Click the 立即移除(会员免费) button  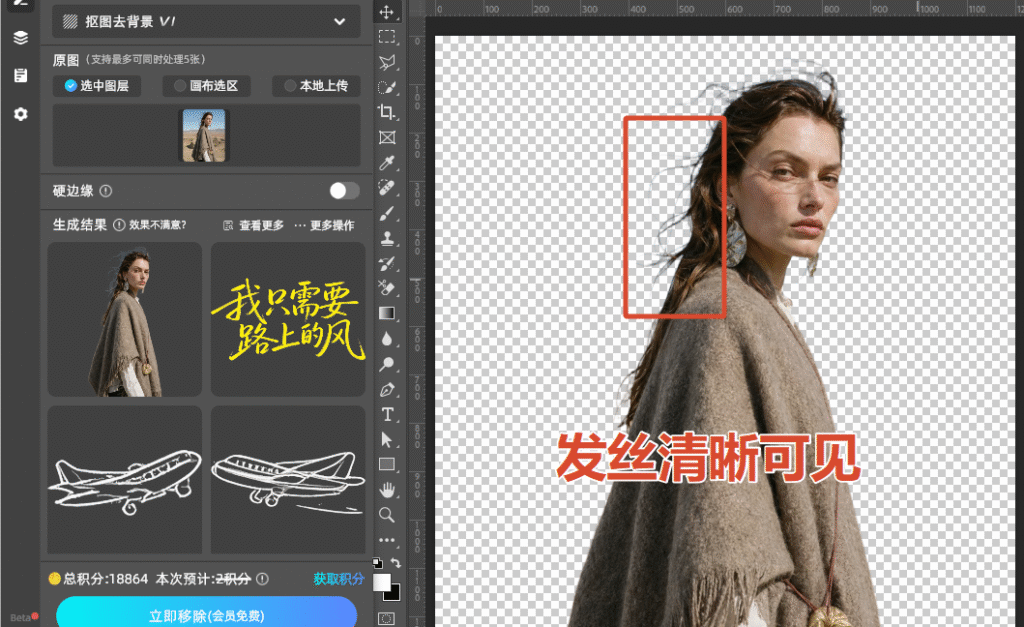pyautogui.click(x=206, y=614)
